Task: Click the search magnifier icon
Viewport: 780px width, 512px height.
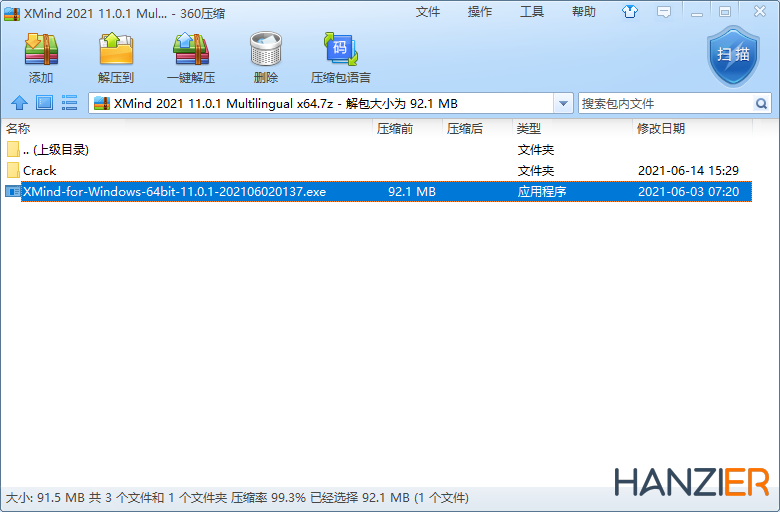Action: pos(761,103)
